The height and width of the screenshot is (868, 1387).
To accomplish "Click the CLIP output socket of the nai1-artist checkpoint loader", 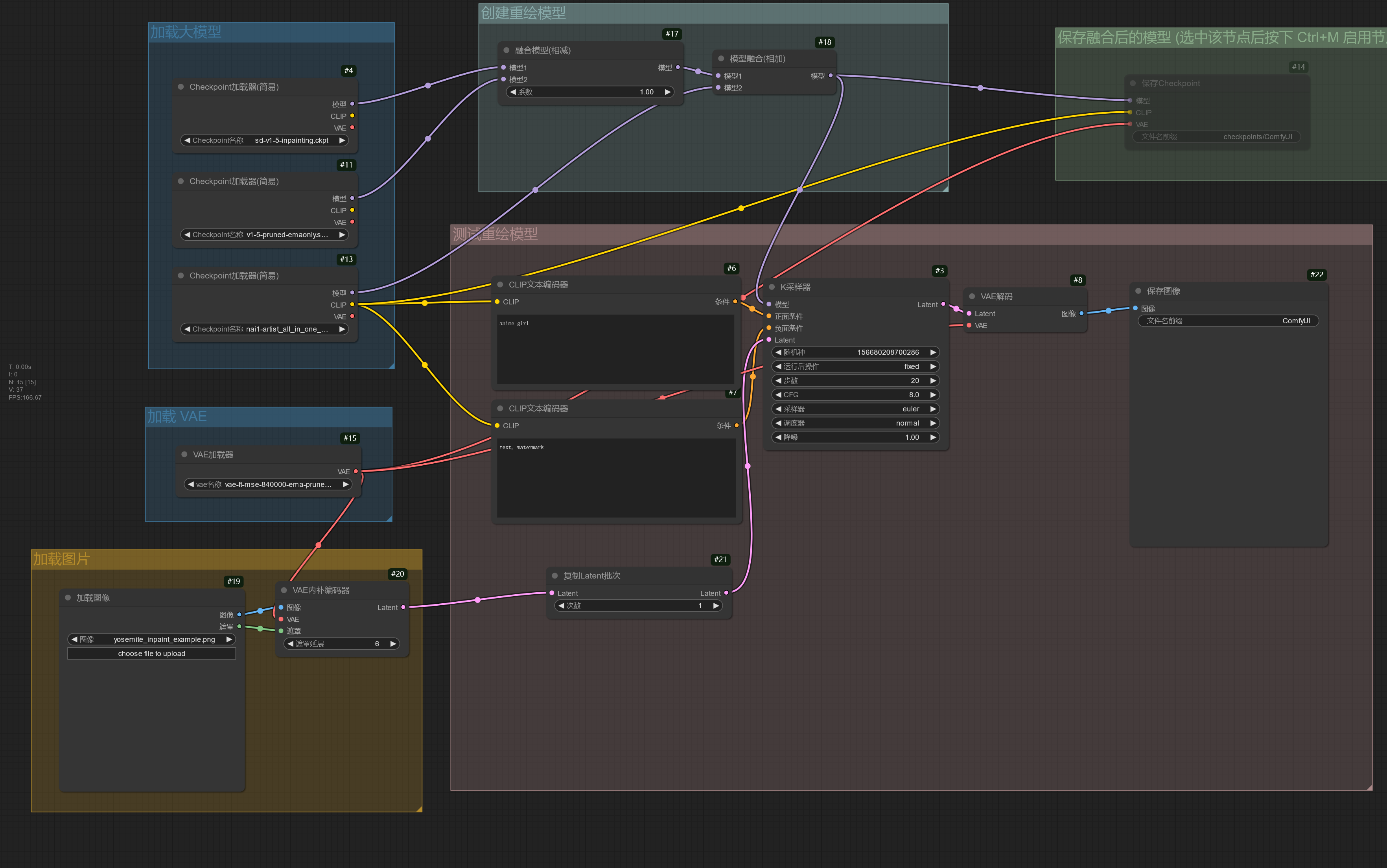I will tap(353, 305).
